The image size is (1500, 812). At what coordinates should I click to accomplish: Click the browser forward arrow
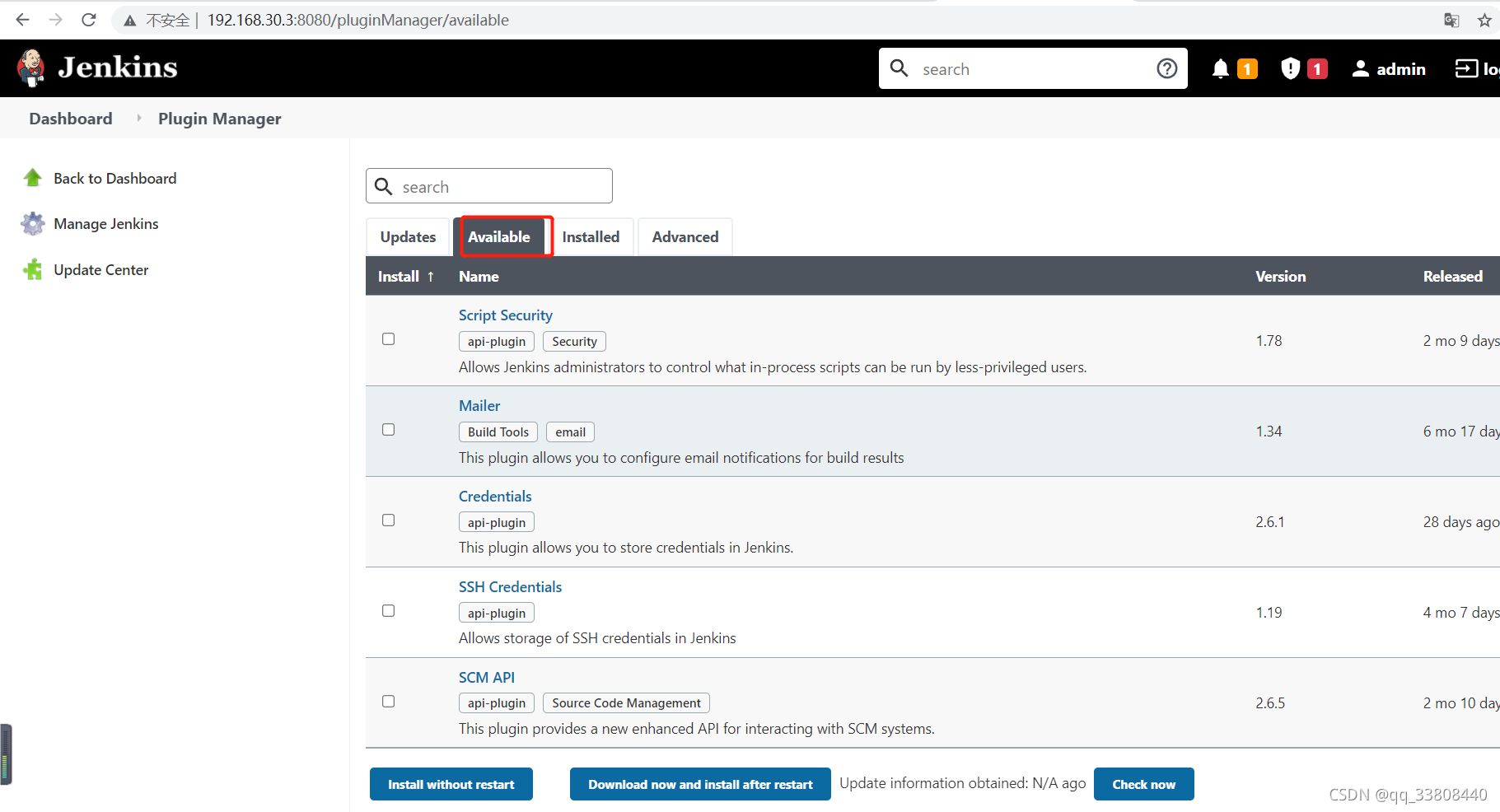coord(55,20)
